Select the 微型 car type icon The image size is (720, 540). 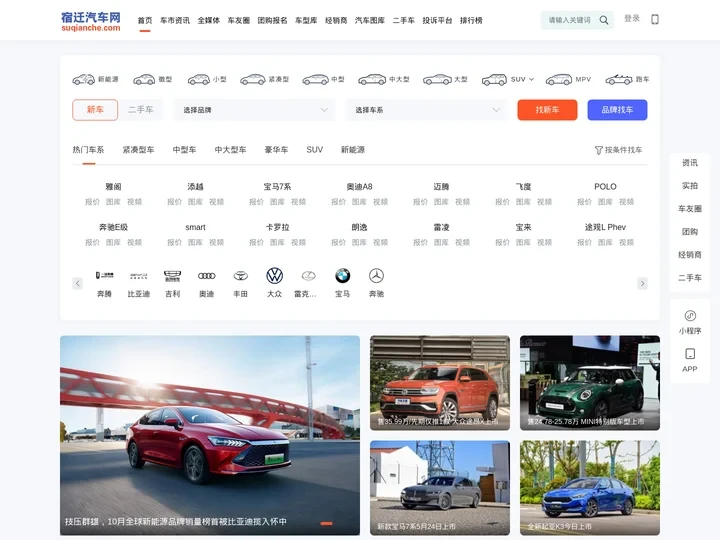tap(144, 79)
